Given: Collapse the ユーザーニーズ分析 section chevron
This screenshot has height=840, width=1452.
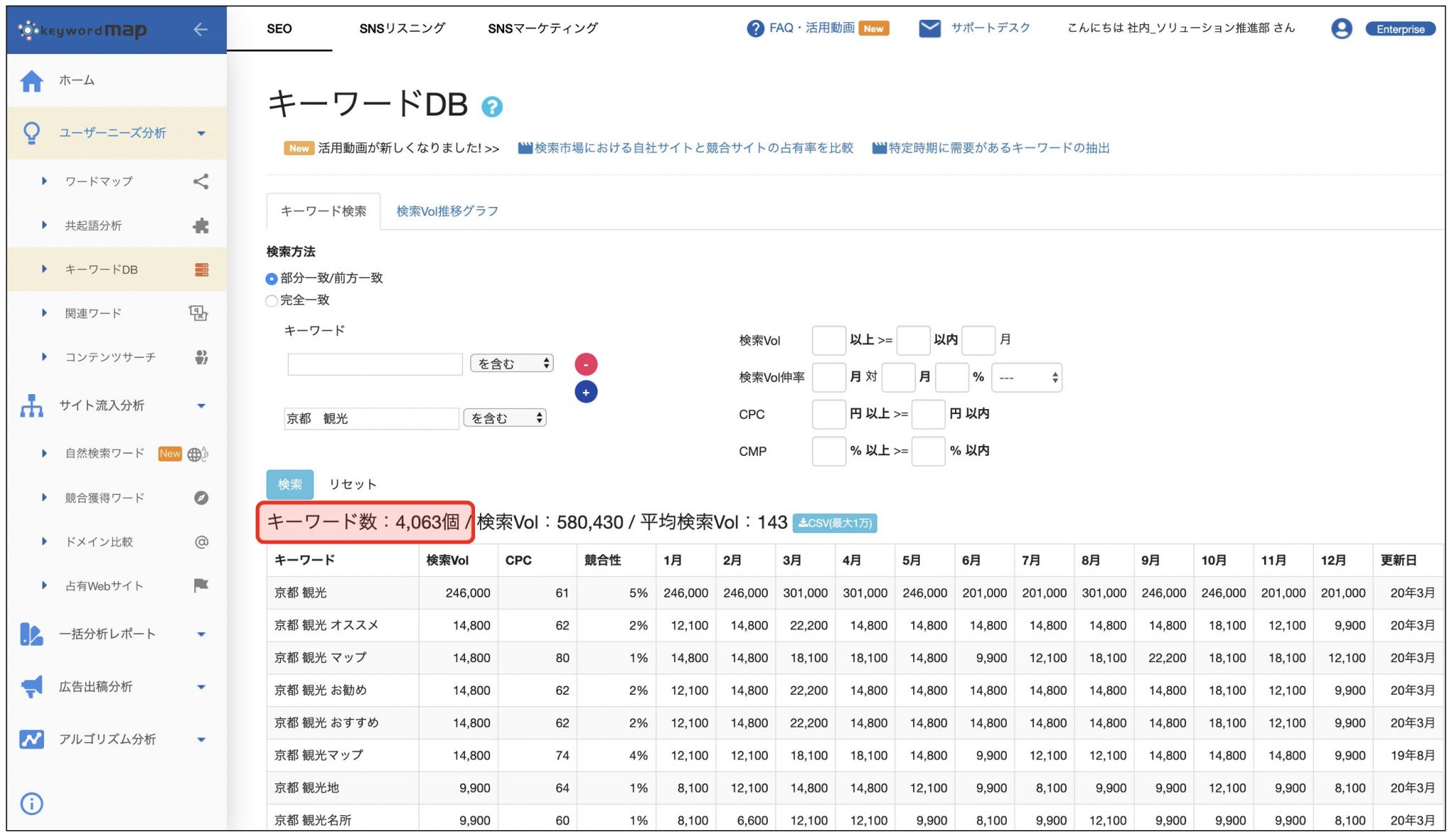Looking at the screenshot, I should 202,133.
